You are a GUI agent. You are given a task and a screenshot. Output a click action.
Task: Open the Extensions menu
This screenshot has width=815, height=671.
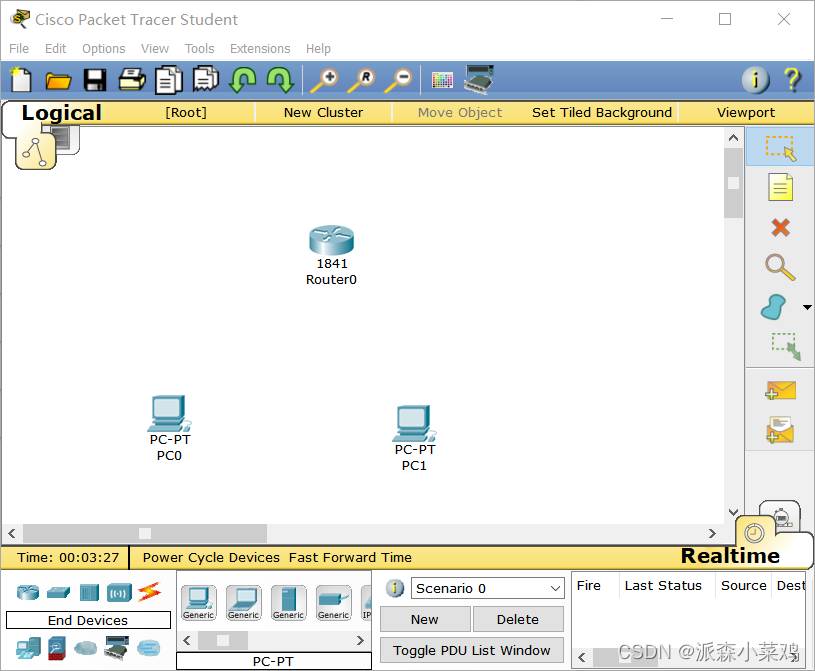click(260, 48)
